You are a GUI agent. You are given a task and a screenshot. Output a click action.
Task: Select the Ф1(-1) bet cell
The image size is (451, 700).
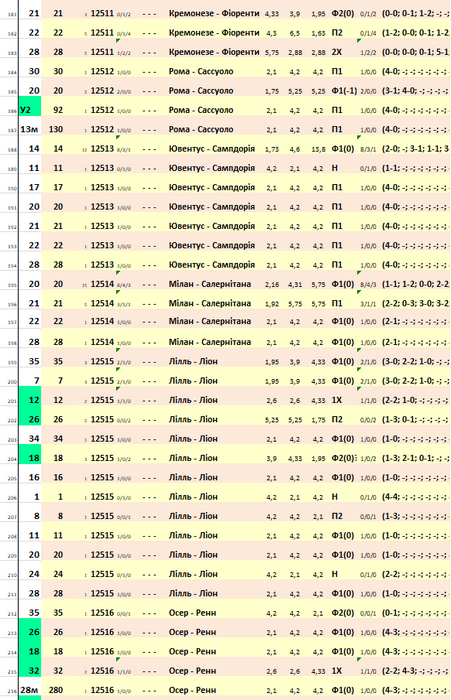[344, 91]
